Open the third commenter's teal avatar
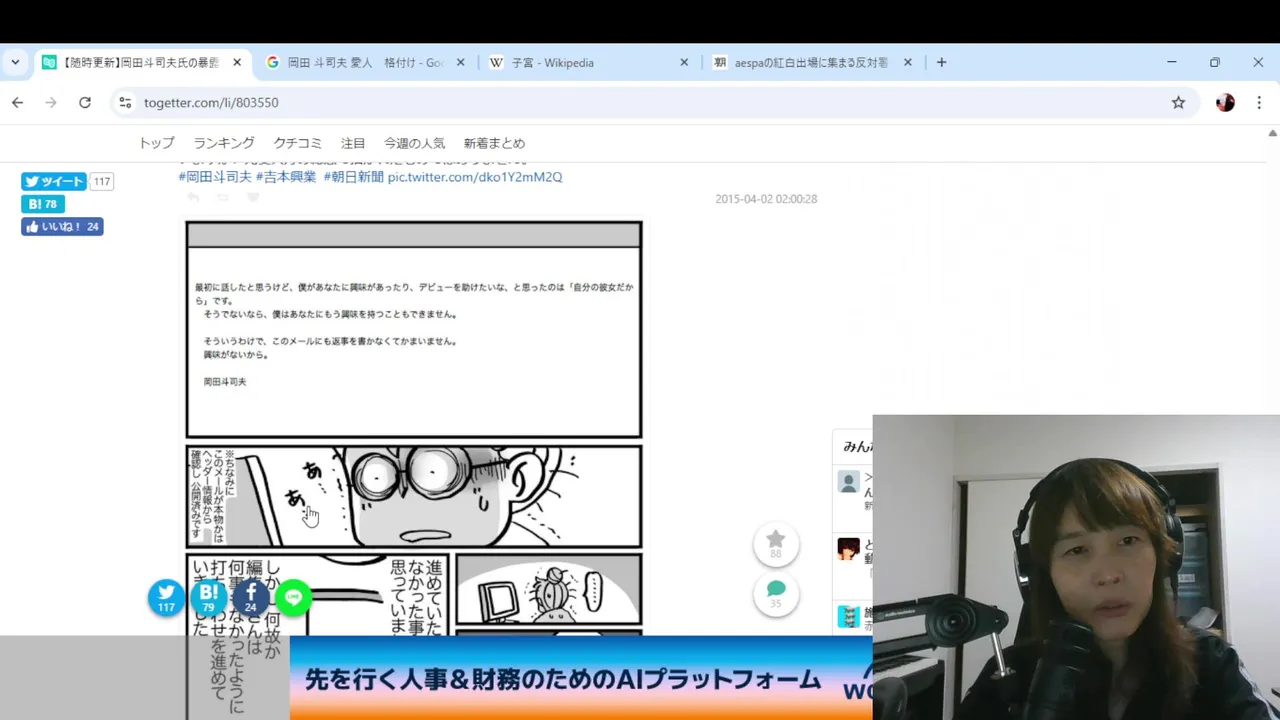This screenshot has width=1280, height=720. (848, 616)
